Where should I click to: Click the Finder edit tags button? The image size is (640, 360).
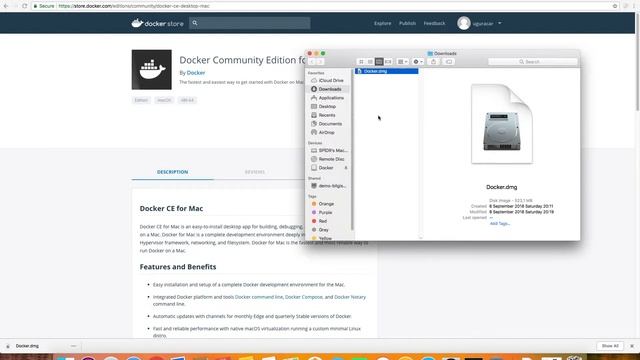click(x=449, y=62)
